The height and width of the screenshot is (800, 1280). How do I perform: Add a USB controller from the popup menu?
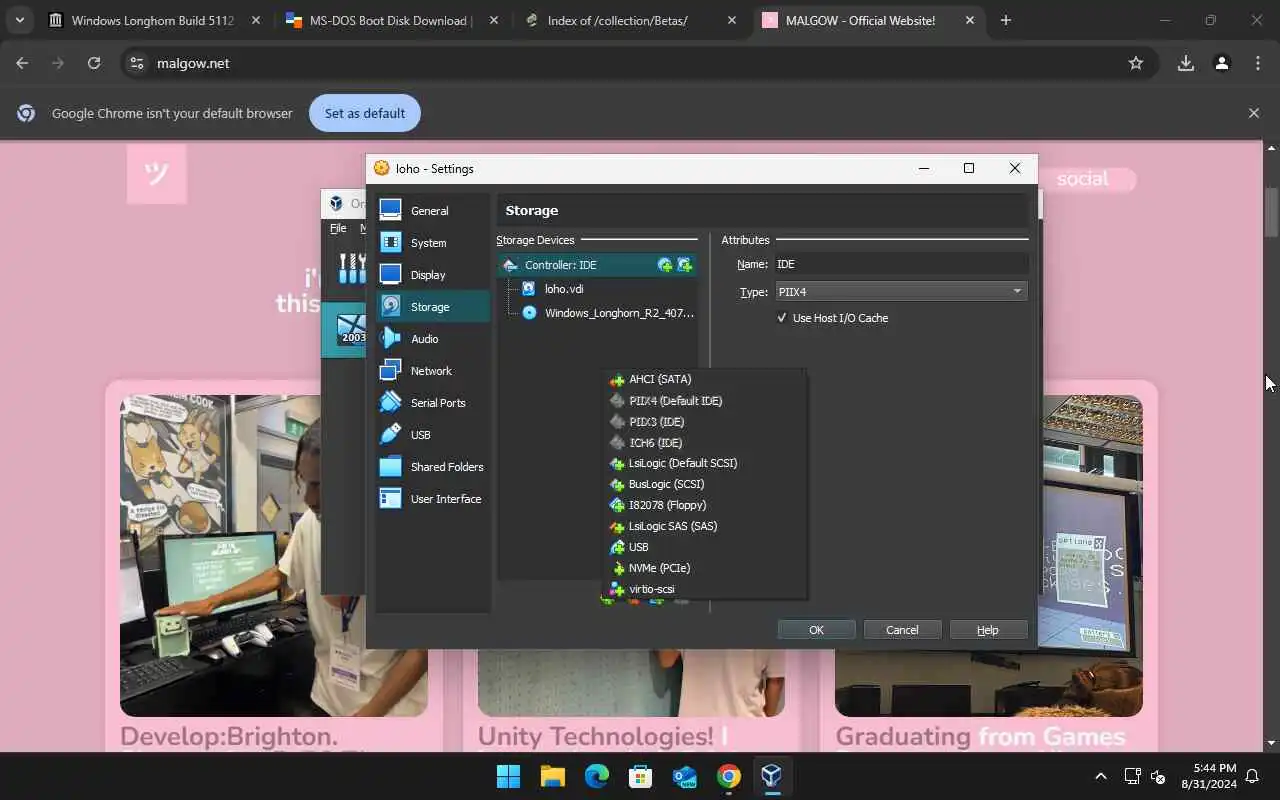click(x=704, y=547)
